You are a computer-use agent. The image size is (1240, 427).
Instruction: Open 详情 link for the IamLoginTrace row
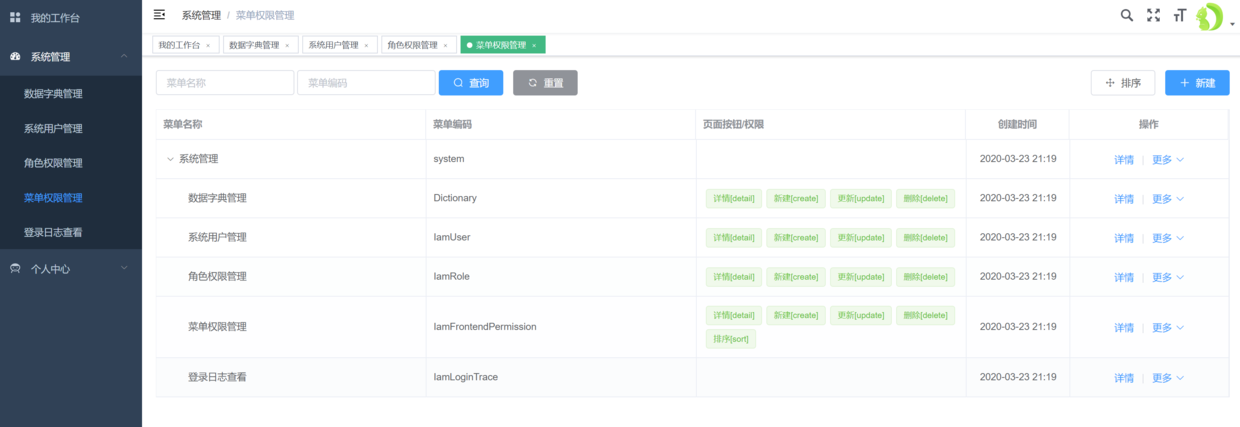(x=1124, y=378)
